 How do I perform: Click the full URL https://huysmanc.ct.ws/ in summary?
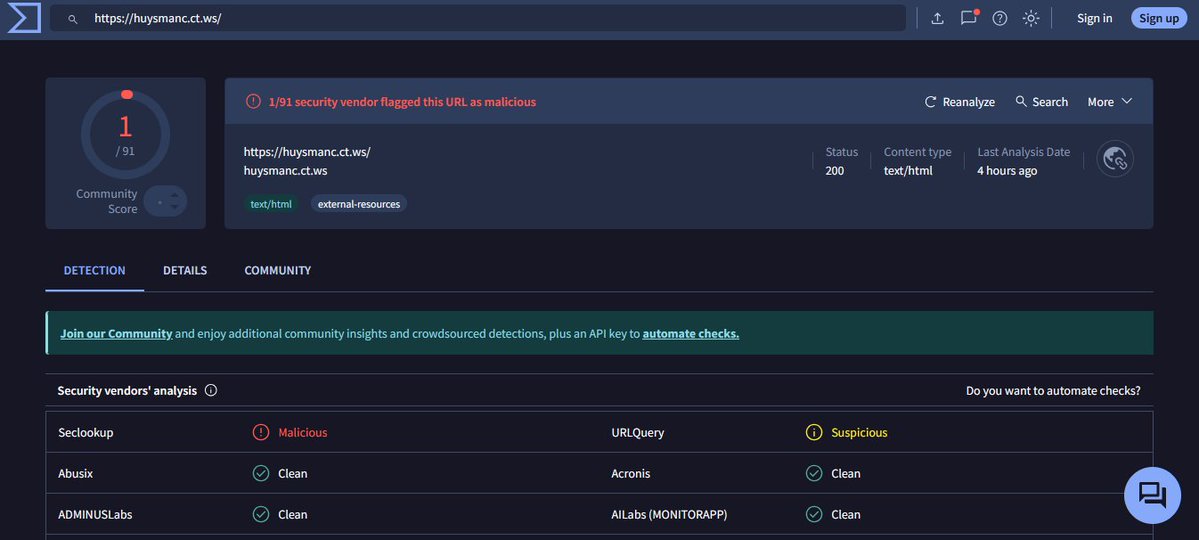[307, 151]
